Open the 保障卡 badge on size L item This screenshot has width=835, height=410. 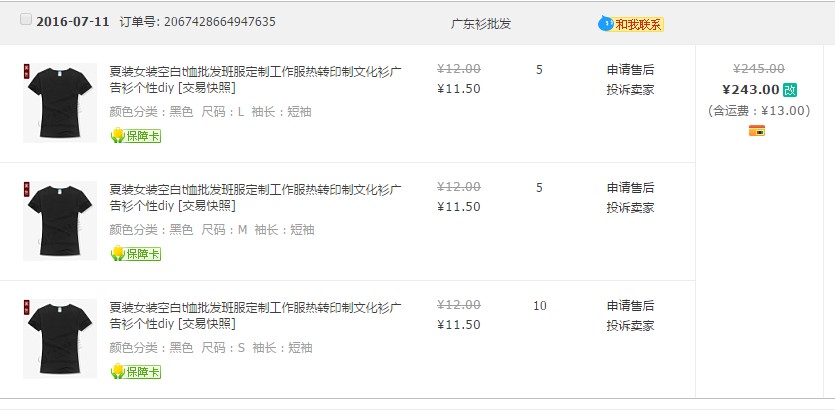pos(136,136)
